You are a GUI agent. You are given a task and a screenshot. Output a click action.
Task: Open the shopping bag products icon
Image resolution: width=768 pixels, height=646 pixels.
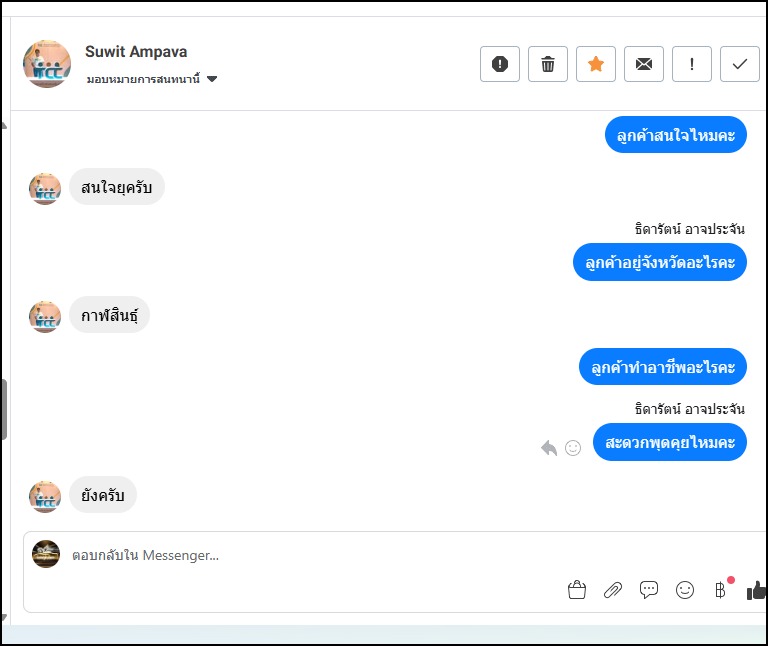[x=576, y=590]
